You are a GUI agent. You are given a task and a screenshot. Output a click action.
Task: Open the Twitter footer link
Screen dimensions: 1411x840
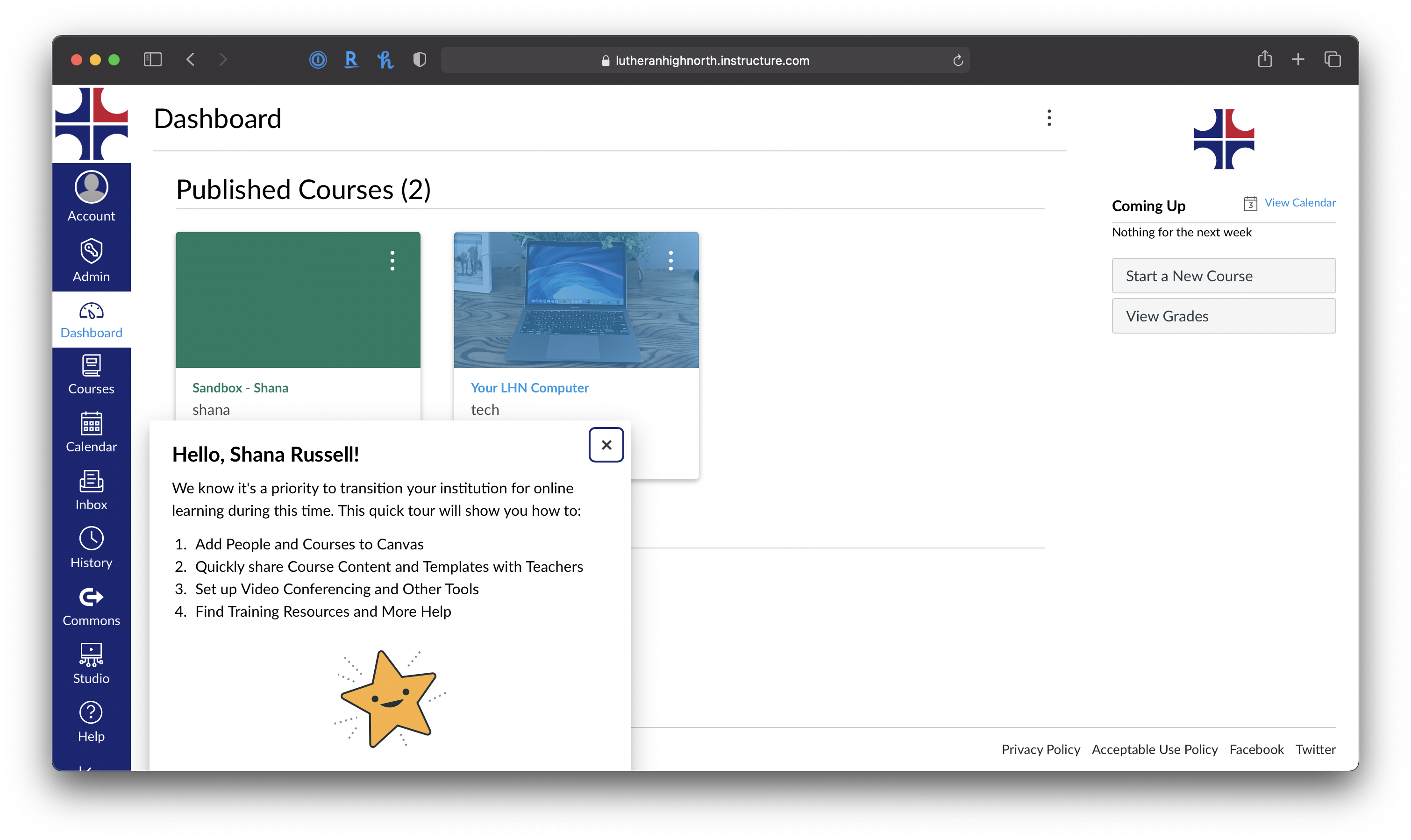[x=1315, y=749]
